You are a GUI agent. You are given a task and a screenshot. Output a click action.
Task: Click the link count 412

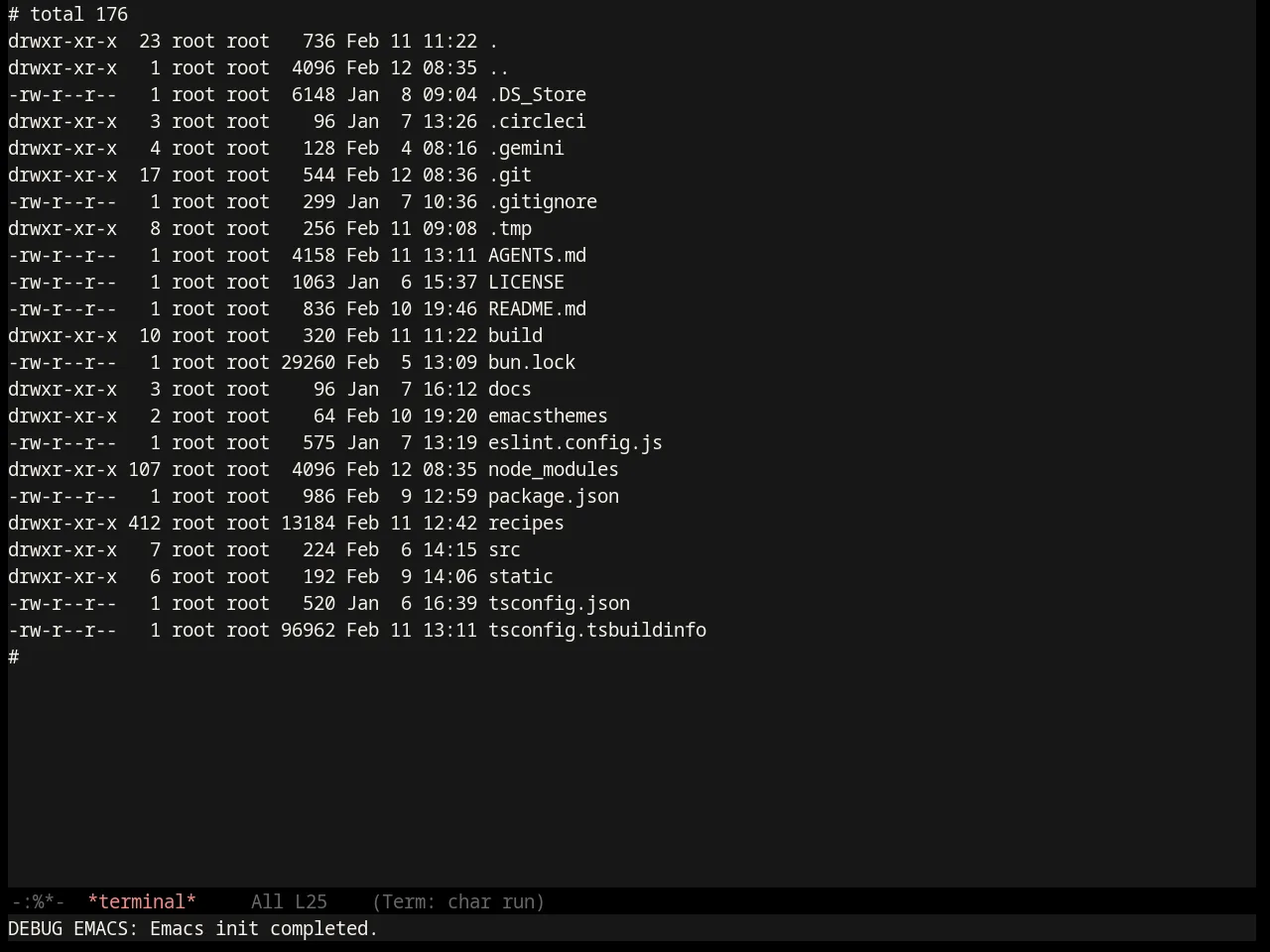point(144,523)
